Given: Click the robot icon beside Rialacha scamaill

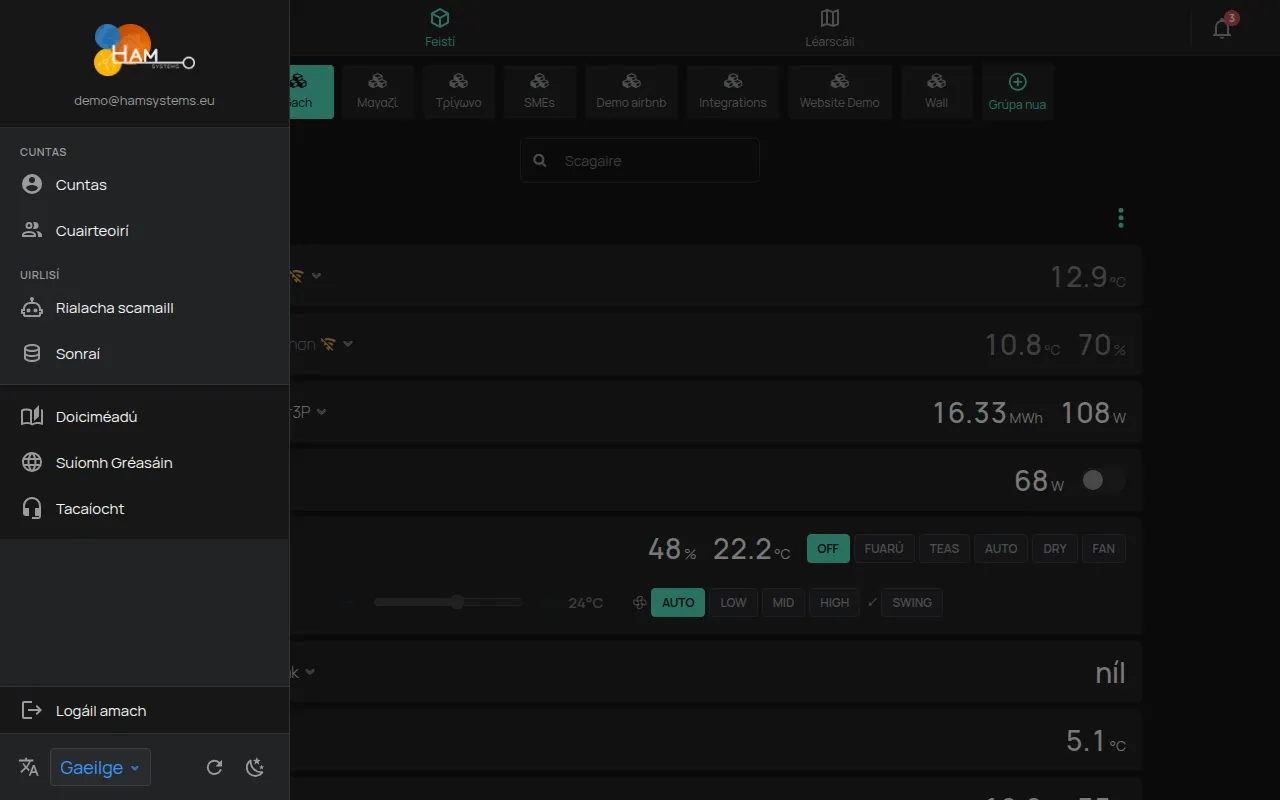Looking at the screenshot, I should click(32, 308).
